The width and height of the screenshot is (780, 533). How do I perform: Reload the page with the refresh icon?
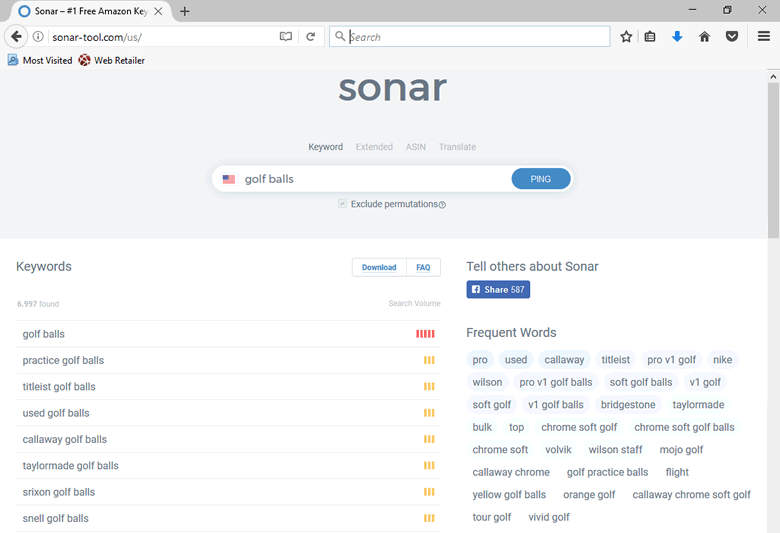311,37
